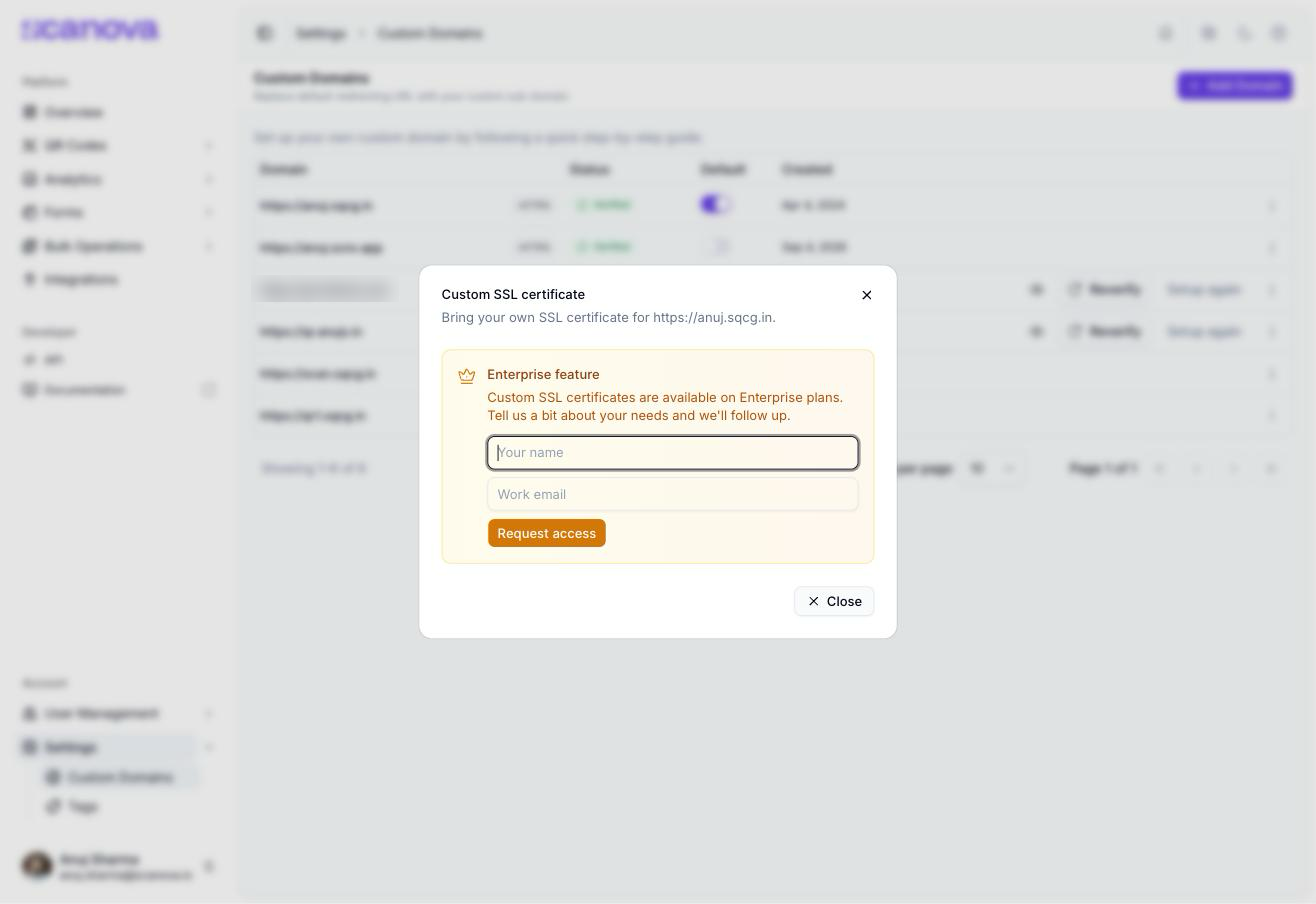Screen dimensions: 1316x904
Task: Click the Settings breadcrumb link
Action: pyautogui.click(x=321, y=33)
